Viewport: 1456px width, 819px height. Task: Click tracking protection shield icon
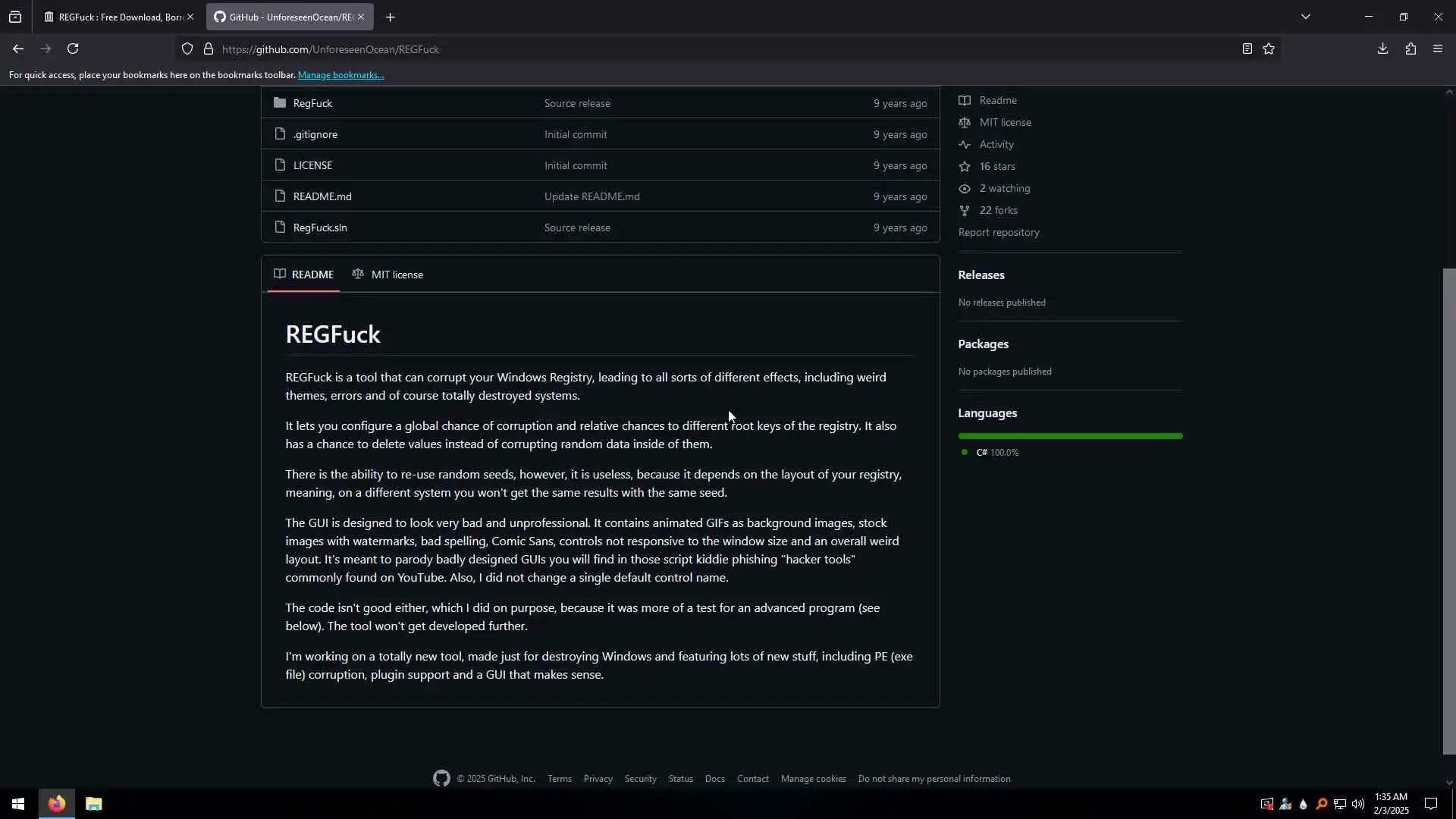click(187, 49)
